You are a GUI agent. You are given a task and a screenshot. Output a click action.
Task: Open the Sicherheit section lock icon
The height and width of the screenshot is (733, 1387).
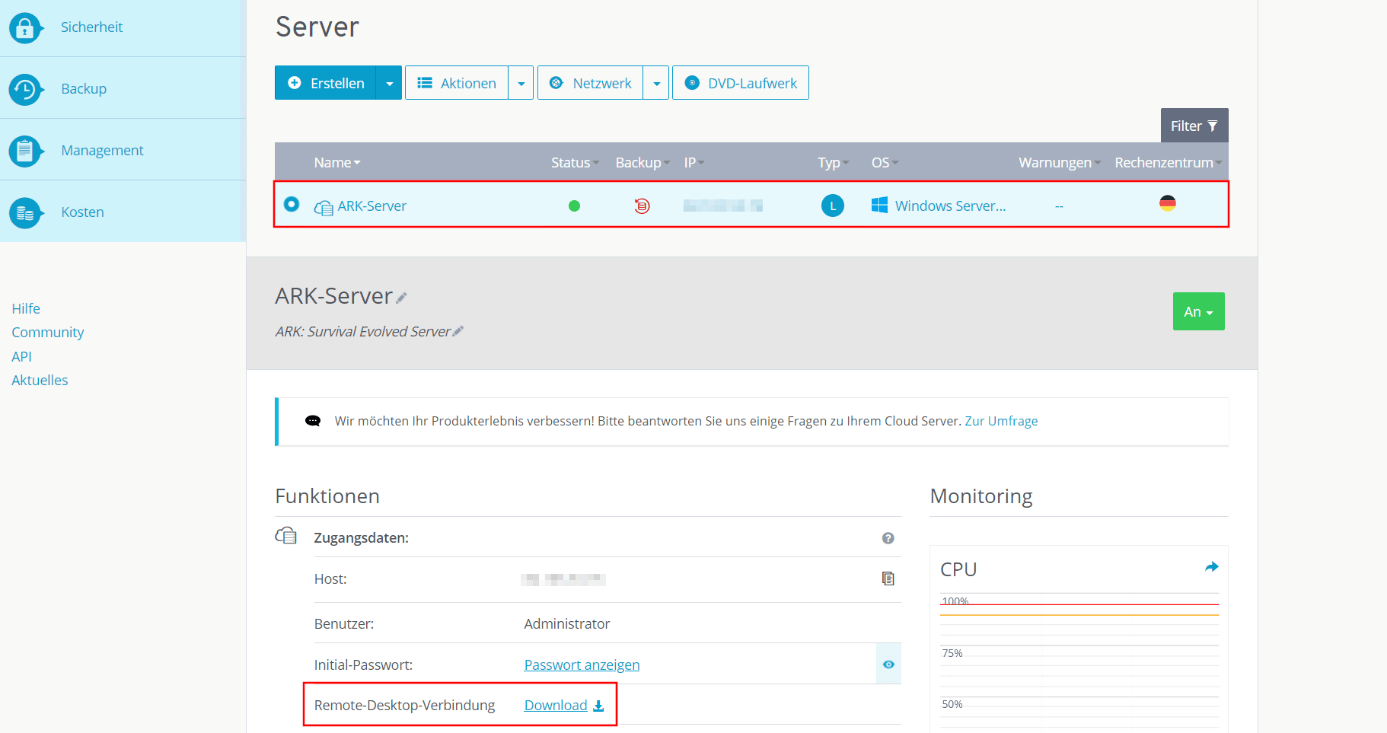(25, 28)
